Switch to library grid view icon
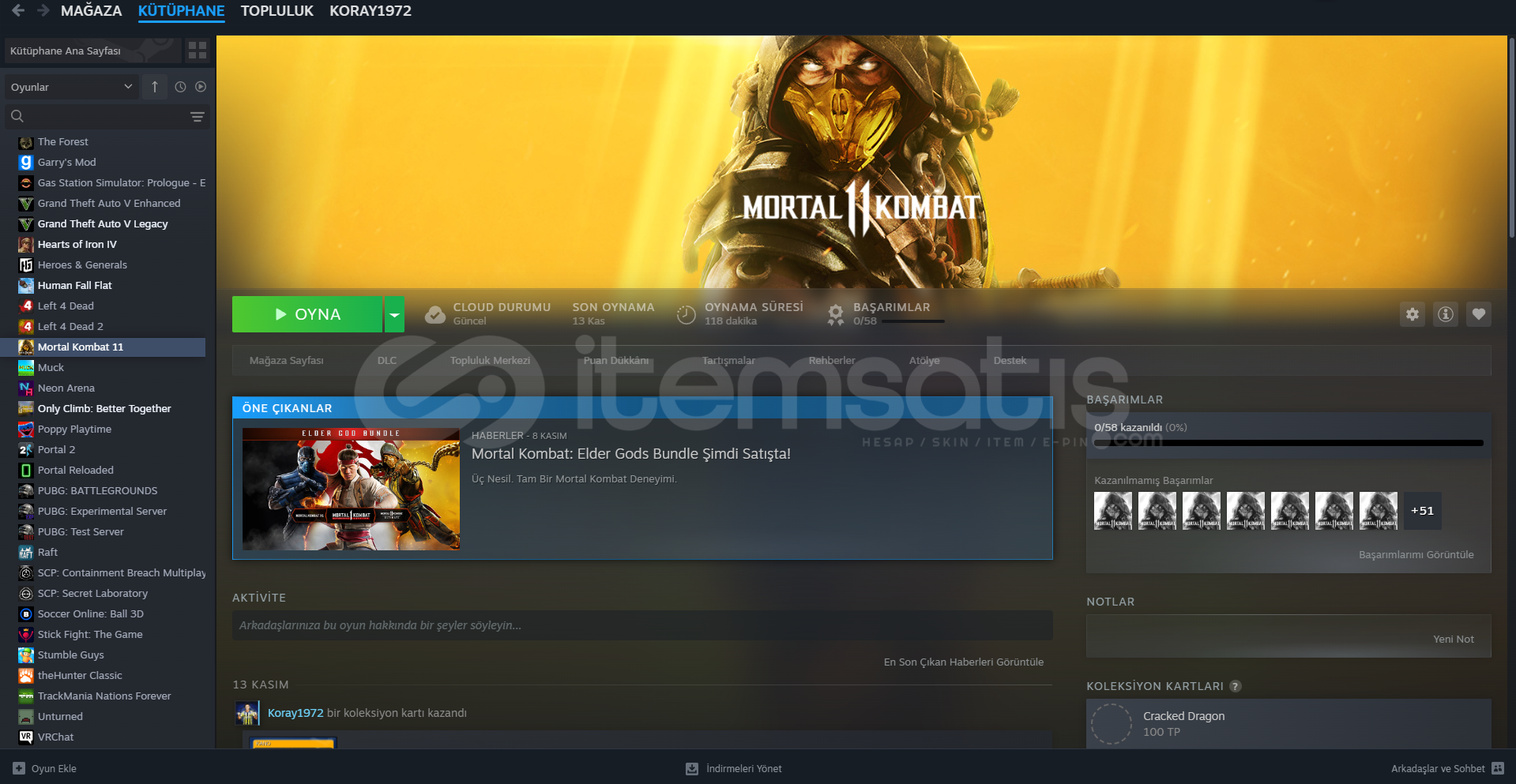This screenshot has width=1516, height=784. pos(197,51)
